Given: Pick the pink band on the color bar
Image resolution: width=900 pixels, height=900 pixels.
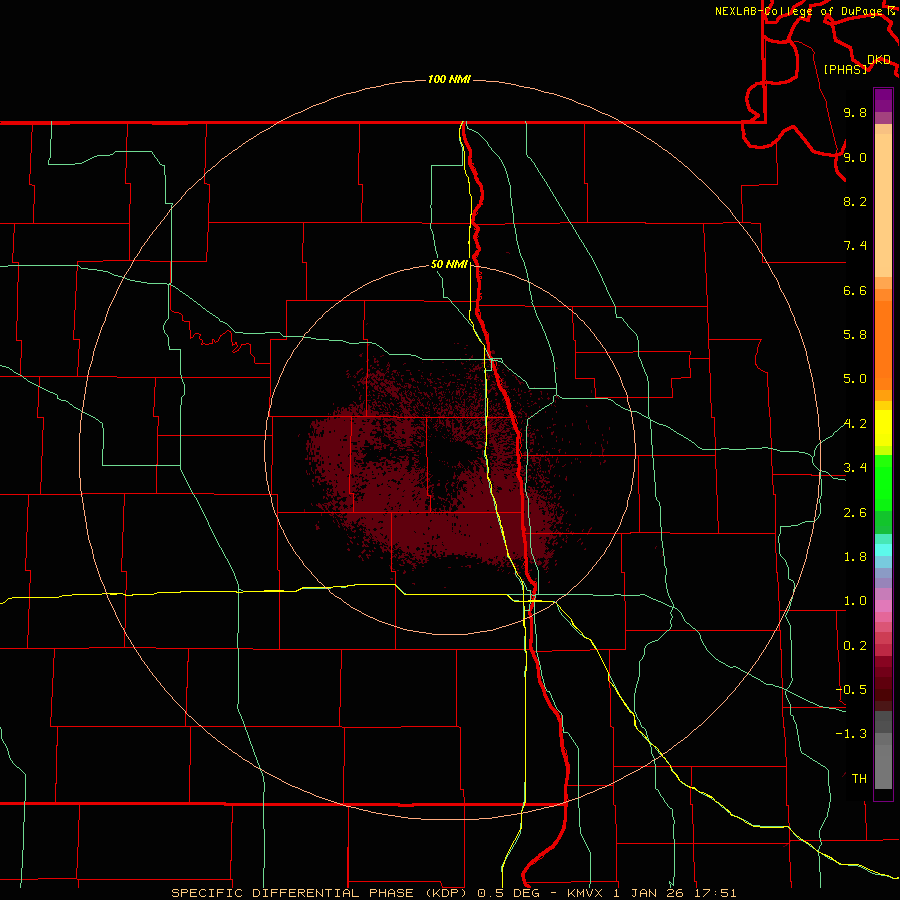Looking at the screenshot, I should coord(883,606).
